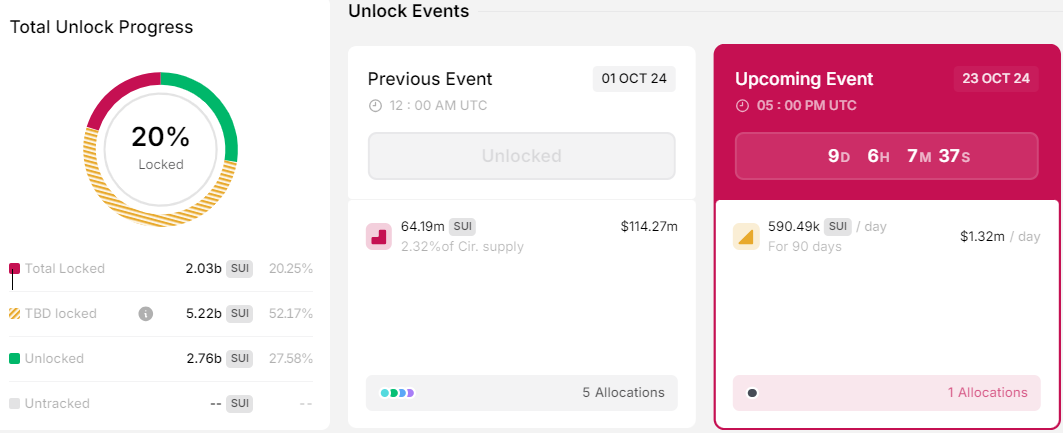Click the dark allocation dot in Upcoming Event
This screenshot has height=433, width=1063.
[x=752, y=393]
